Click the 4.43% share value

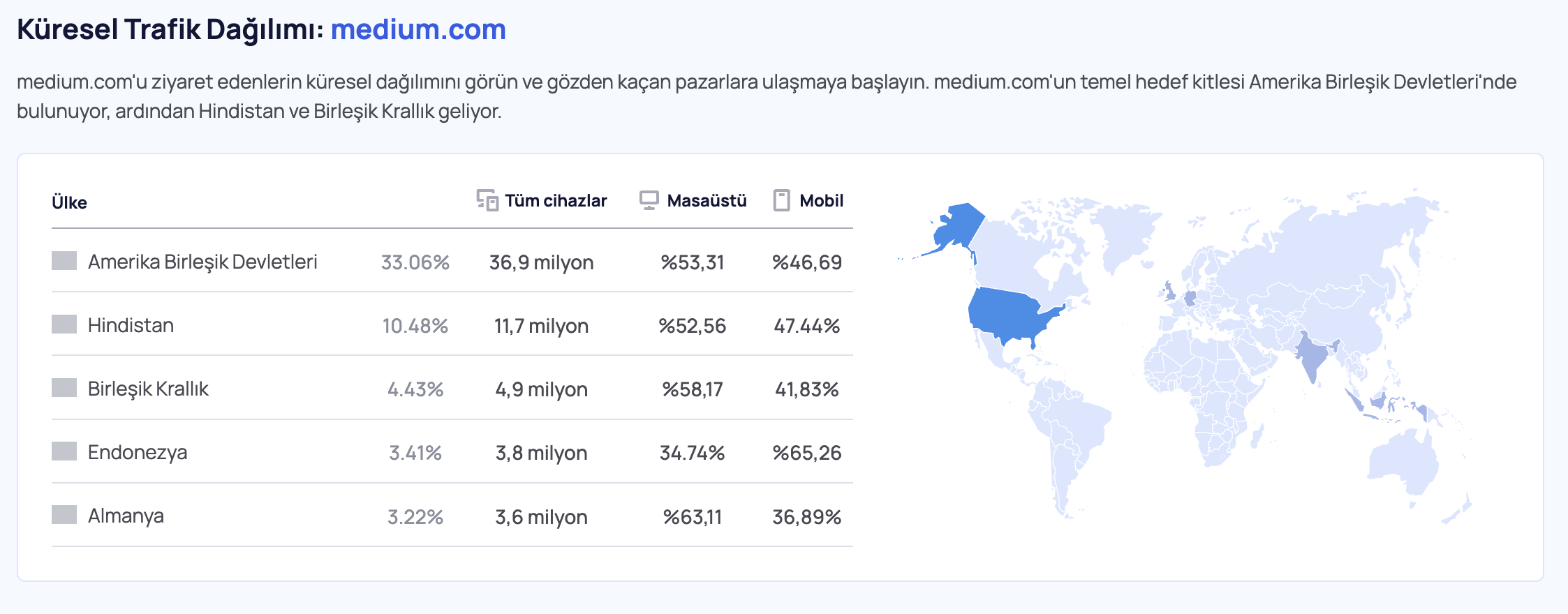coord(415,389)
